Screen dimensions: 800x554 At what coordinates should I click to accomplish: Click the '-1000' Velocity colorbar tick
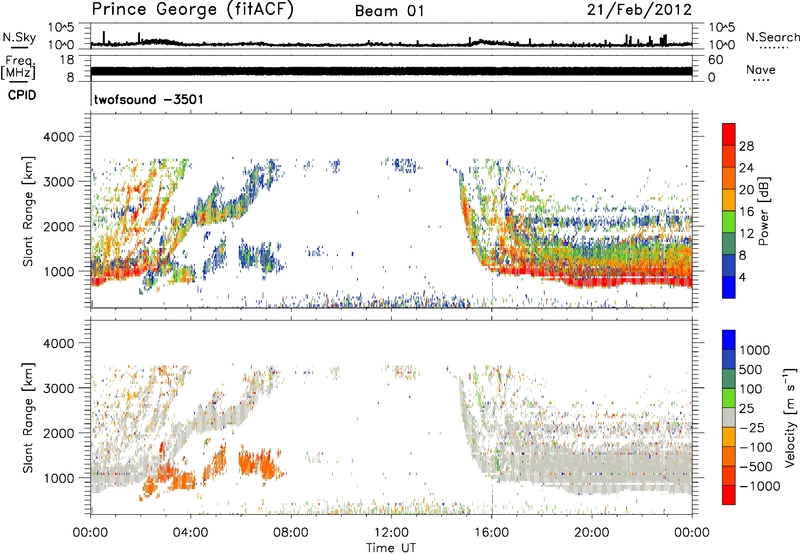759,486
